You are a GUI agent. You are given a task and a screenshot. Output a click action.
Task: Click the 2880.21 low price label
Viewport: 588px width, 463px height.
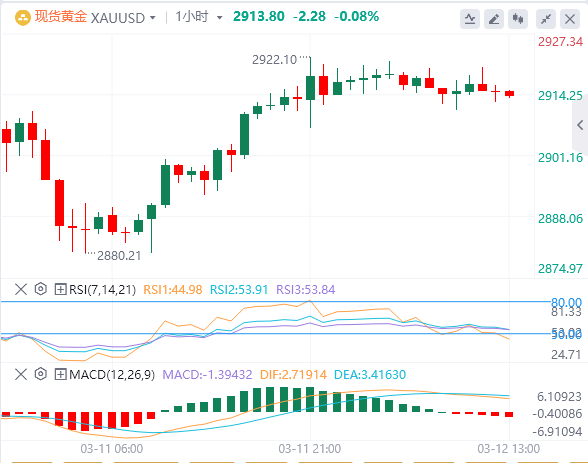(119, 256)
